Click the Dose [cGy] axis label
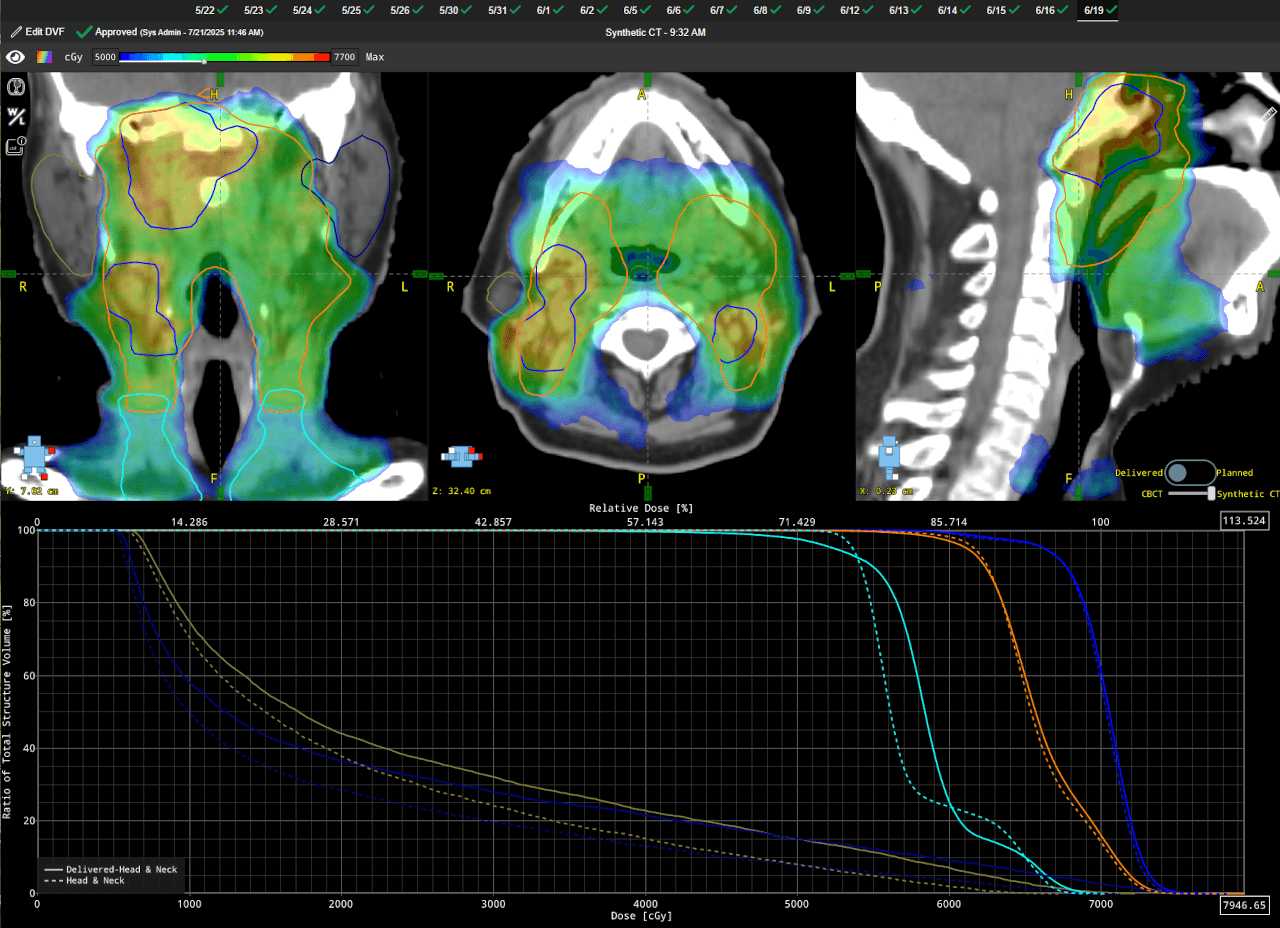Image resolution: width=1280 pixels, height=928 pixels. (641, 916)
